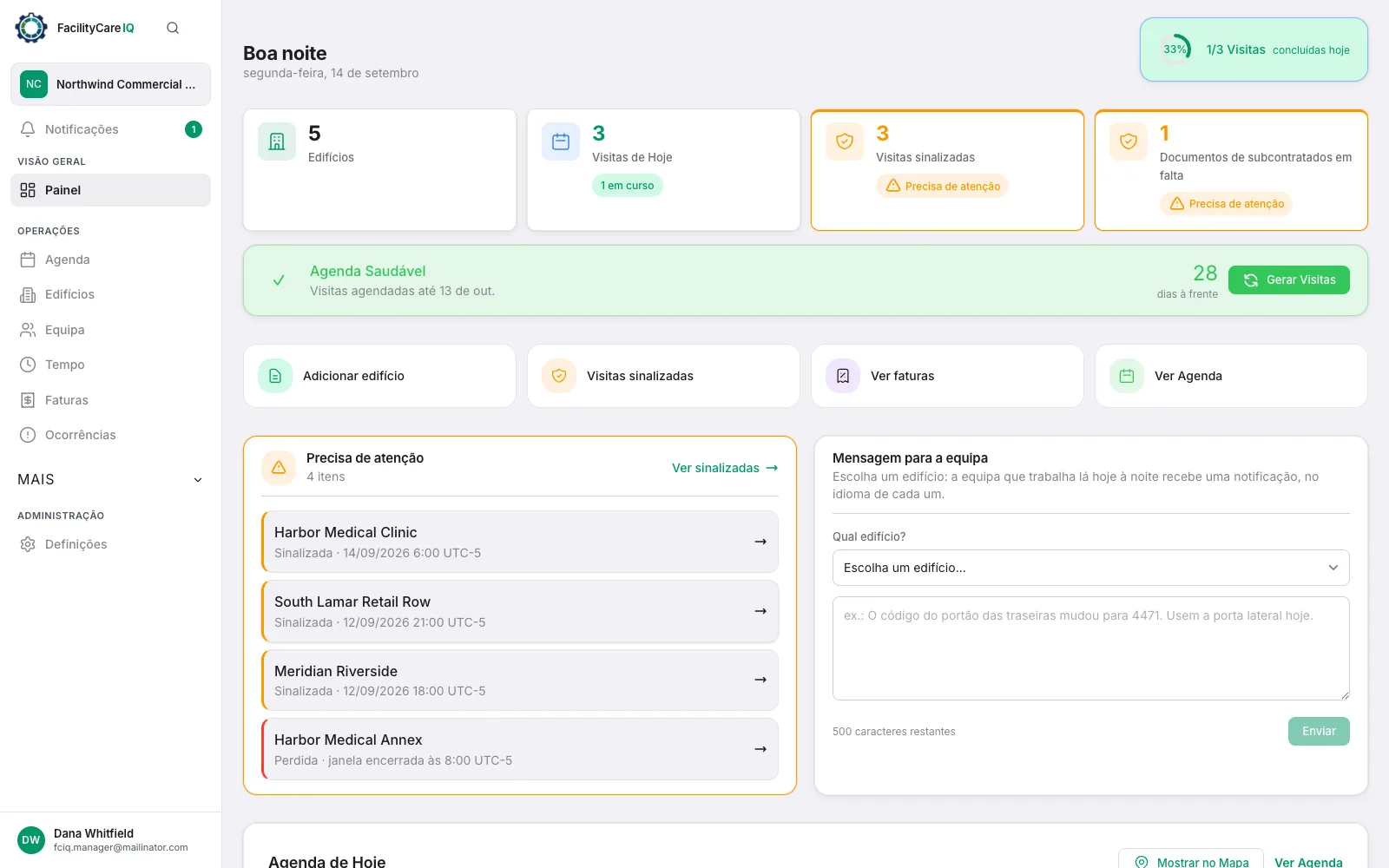1389x868 pixels.
Task: Click the DW user avatar
Action: click(x=31, y=840)
